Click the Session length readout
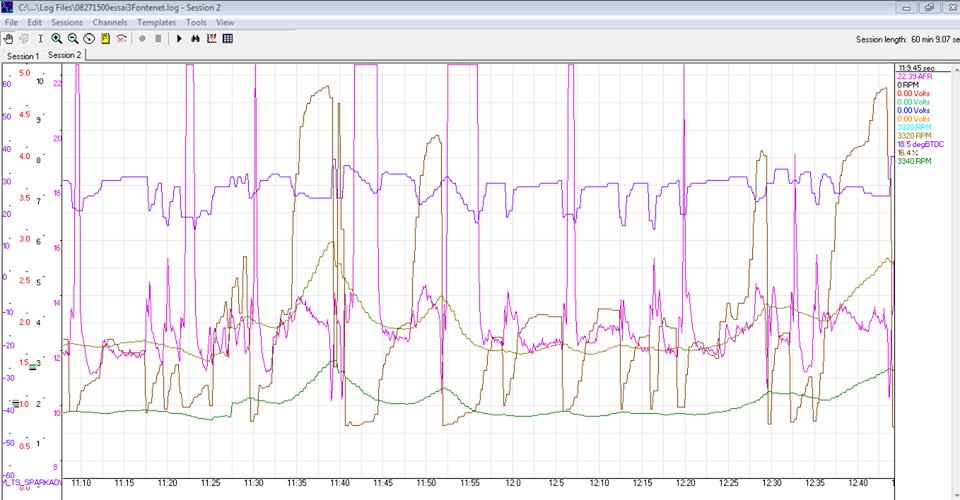The width and height of the screenshot is (960, 500). tap(907, 39)
